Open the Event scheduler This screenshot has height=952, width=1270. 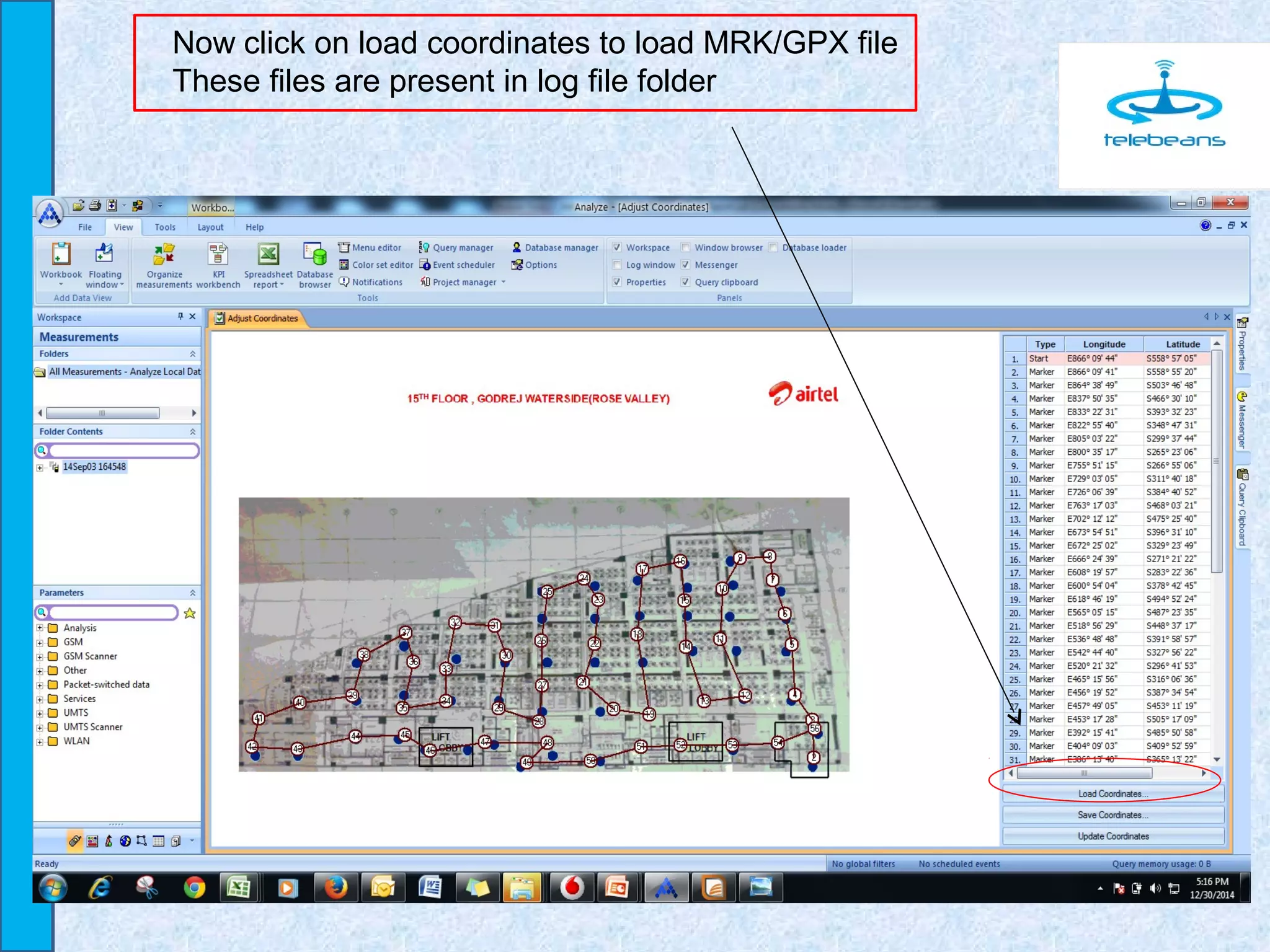point(463,265)
